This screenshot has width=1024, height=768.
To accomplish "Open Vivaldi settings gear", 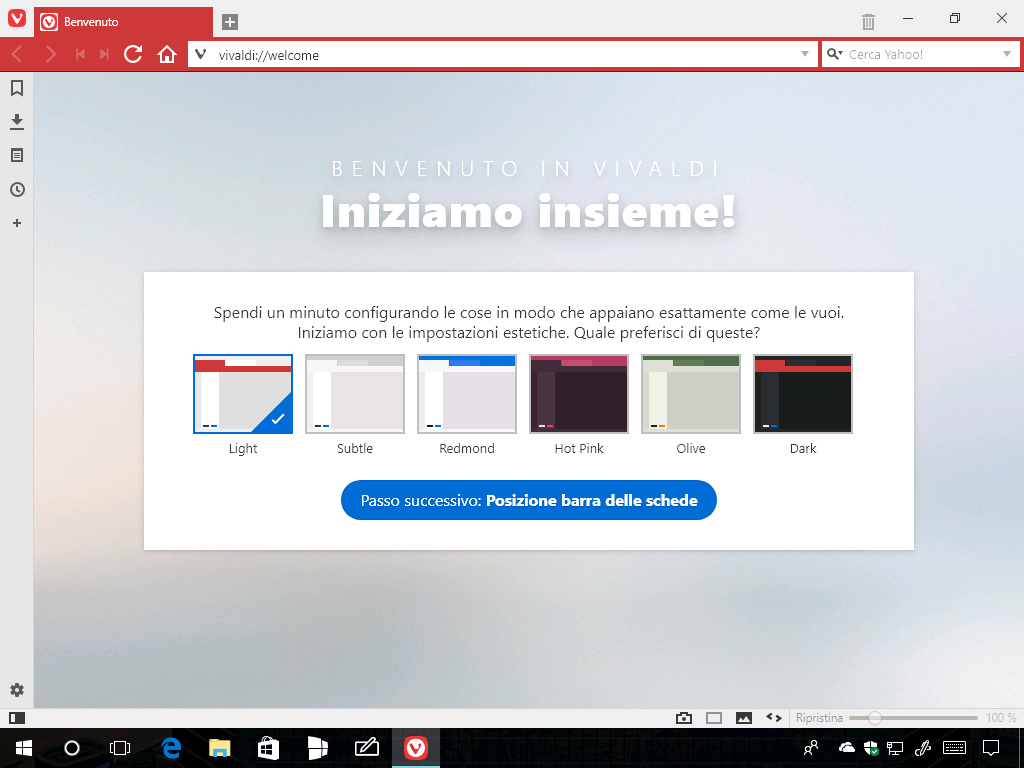I will 17,690.
